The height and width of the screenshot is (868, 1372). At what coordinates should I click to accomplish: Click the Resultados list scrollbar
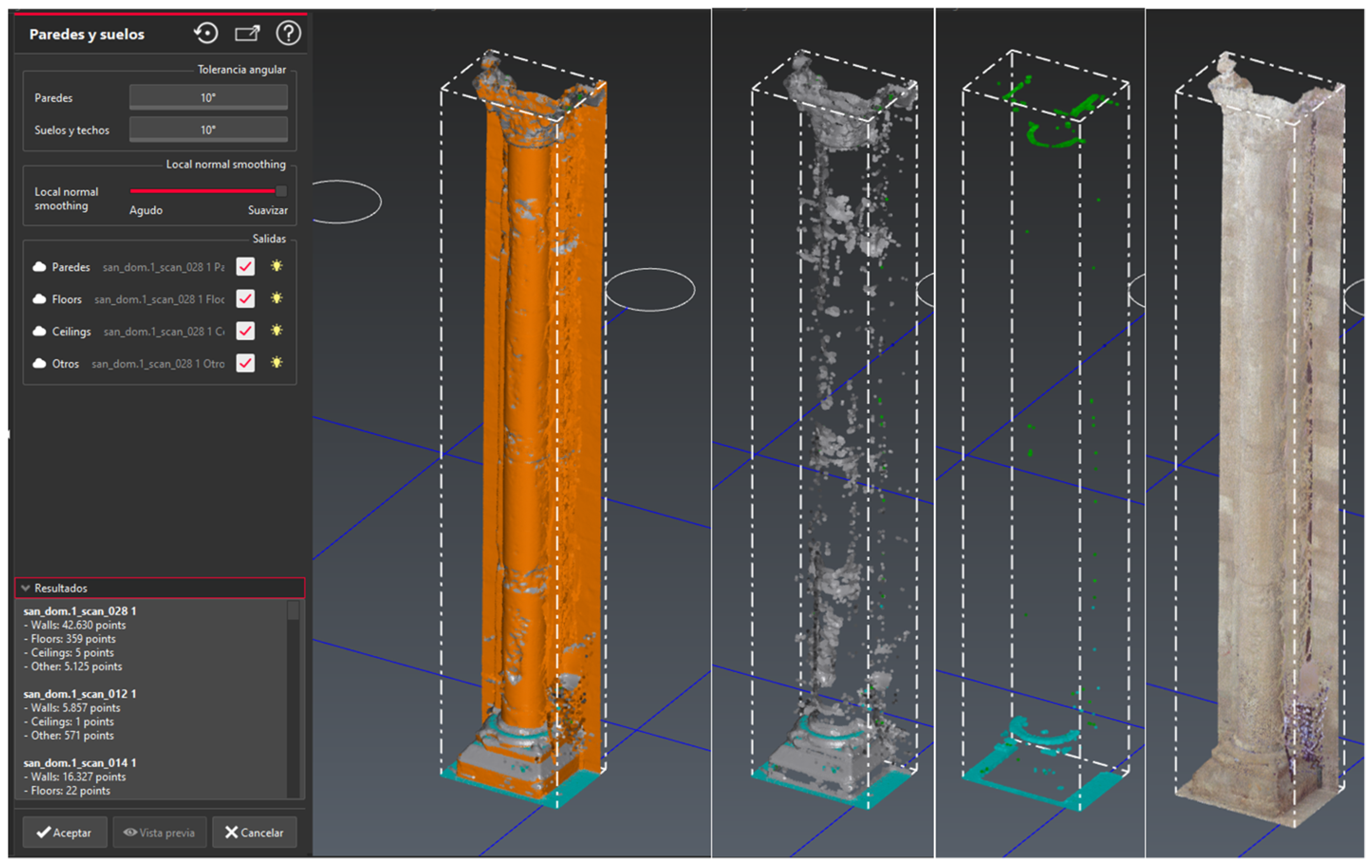(x=293, y=611)
